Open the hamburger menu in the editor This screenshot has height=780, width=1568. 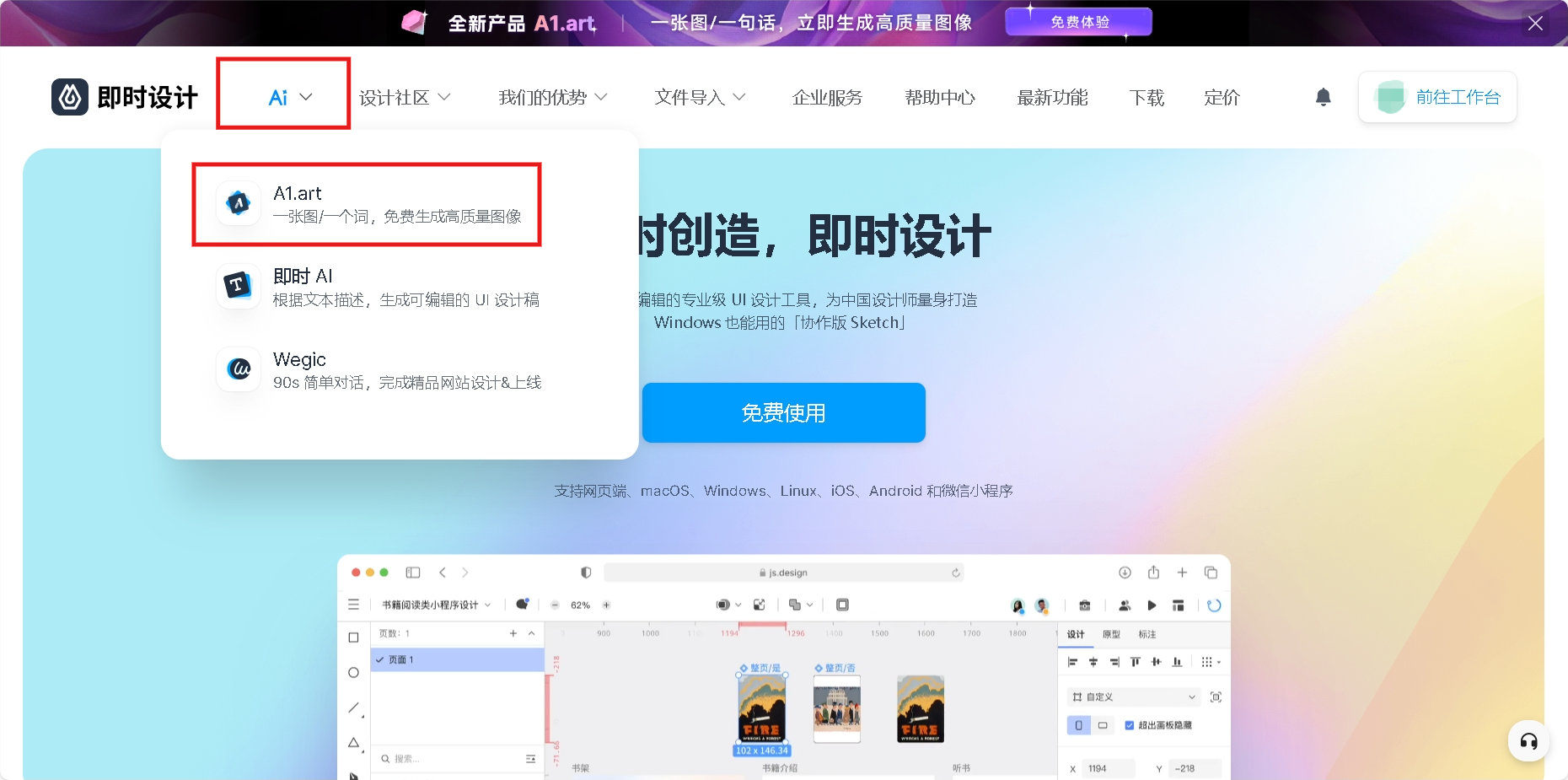click(x=353, y=605)
